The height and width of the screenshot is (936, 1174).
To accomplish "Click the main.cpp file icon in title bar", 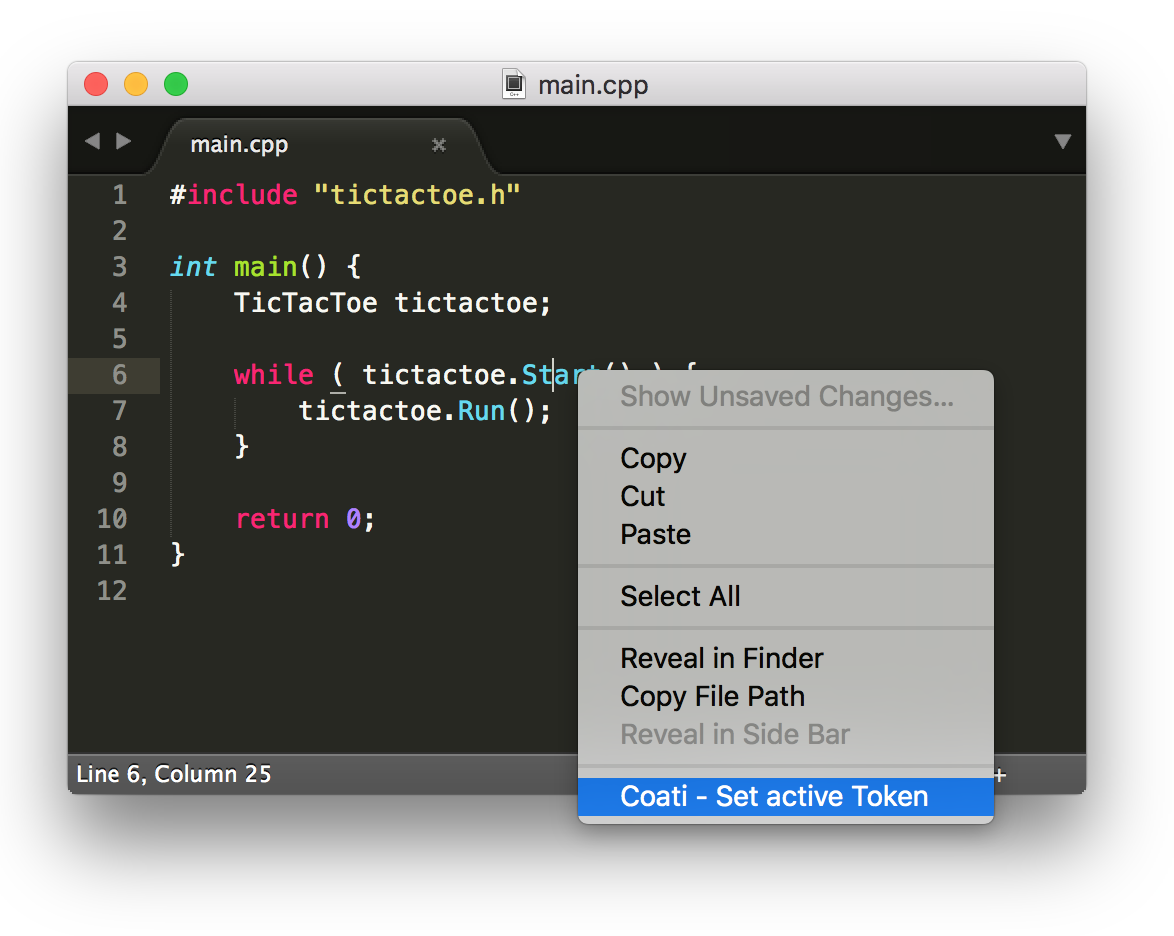I will 514,84.
